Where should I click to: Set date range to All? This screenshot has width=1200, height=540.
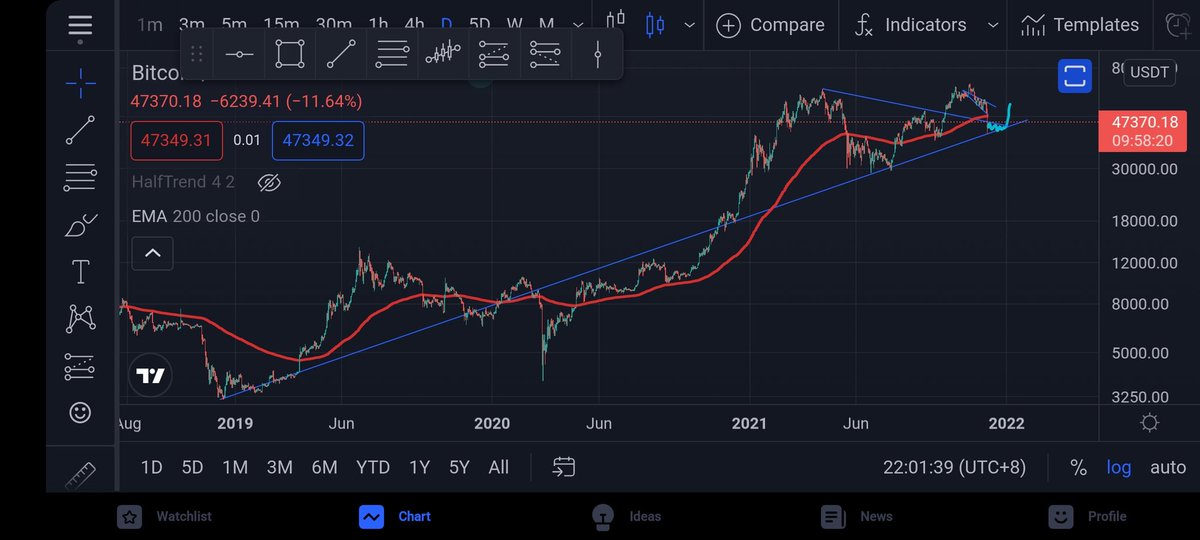(498, 467)
